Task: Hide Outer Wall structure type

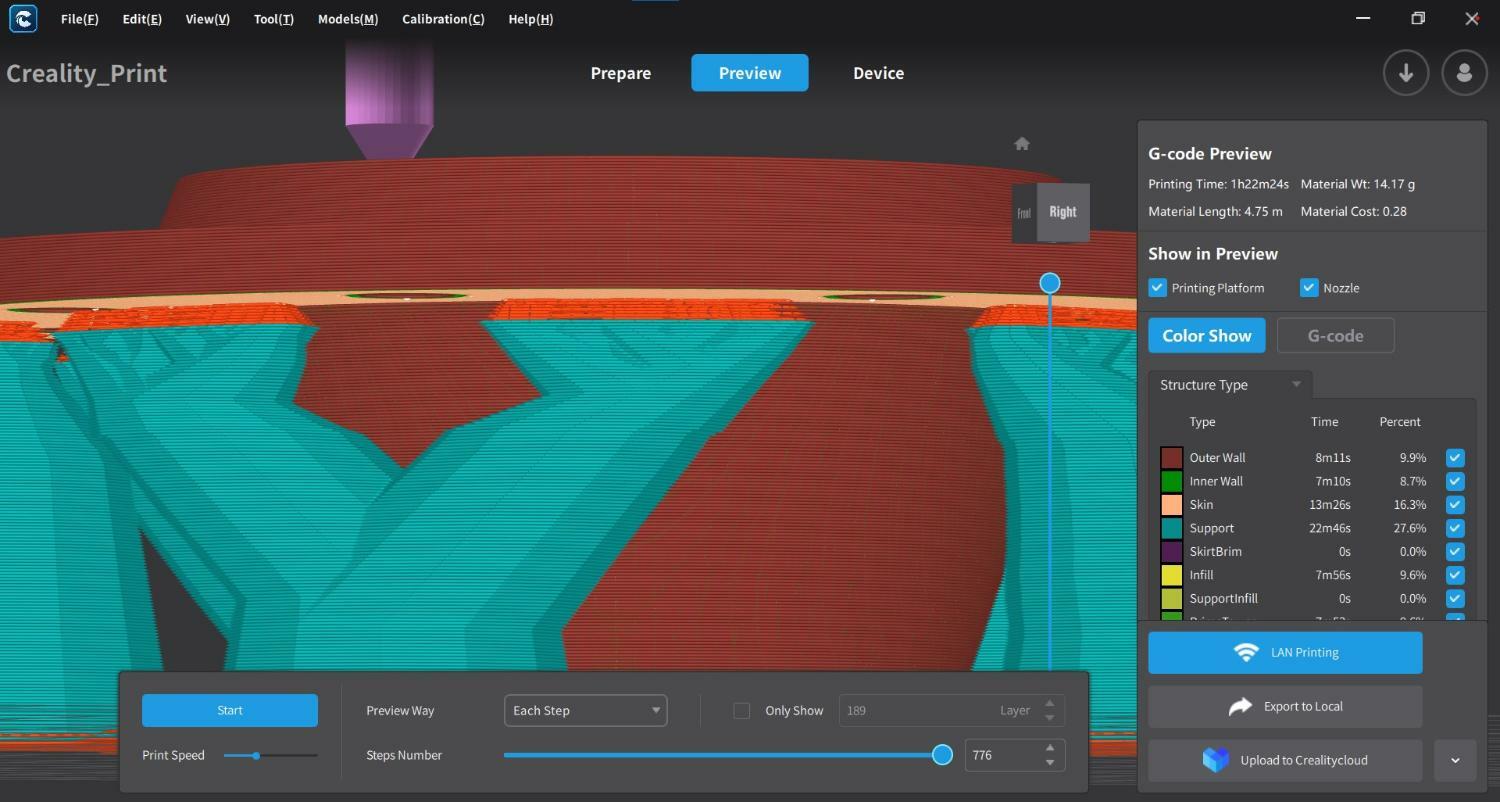Action: tap(1455, 458)
